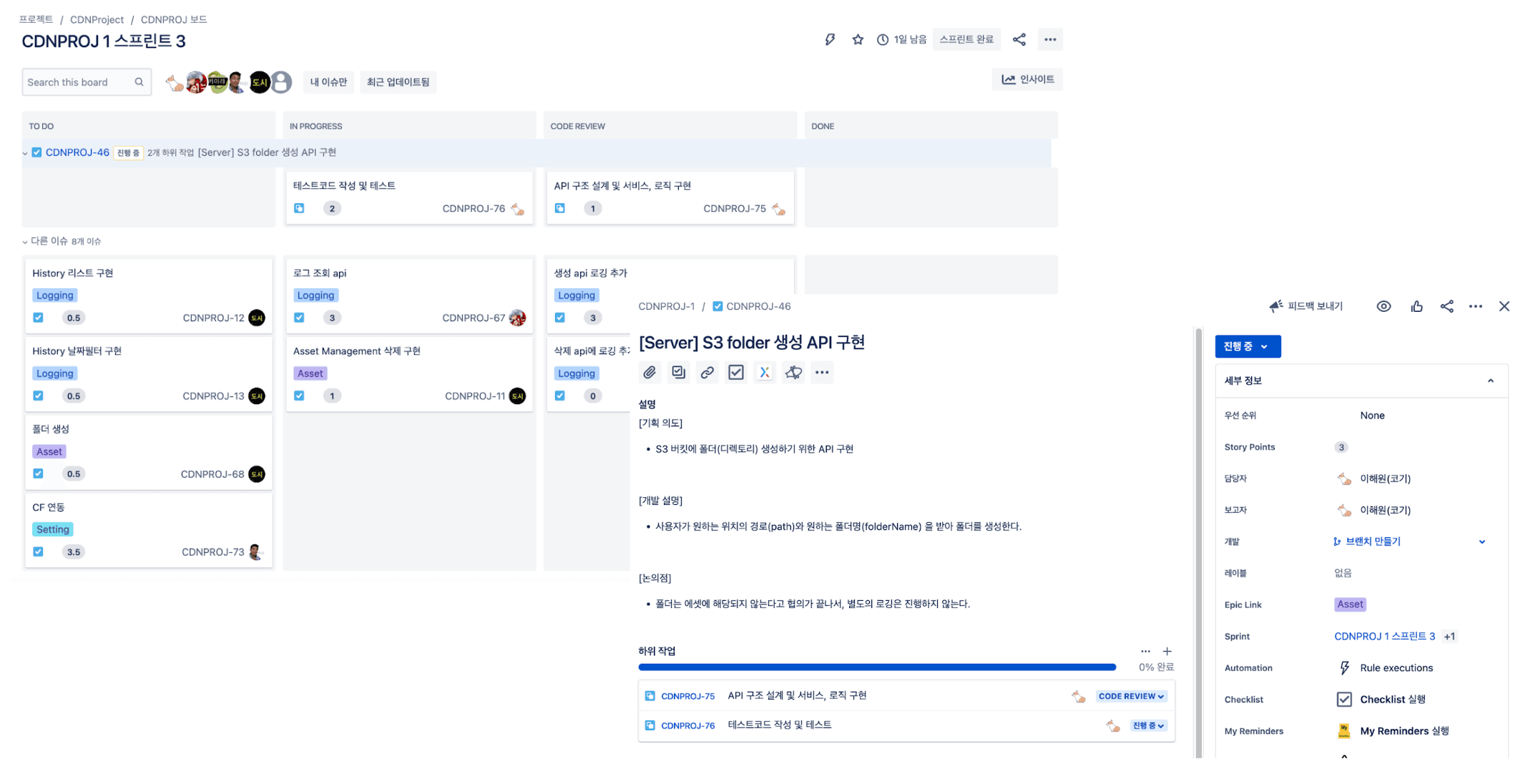Click the Checklist 실행 checkbox icon

pyautogui.click(x=1344, y=699)
